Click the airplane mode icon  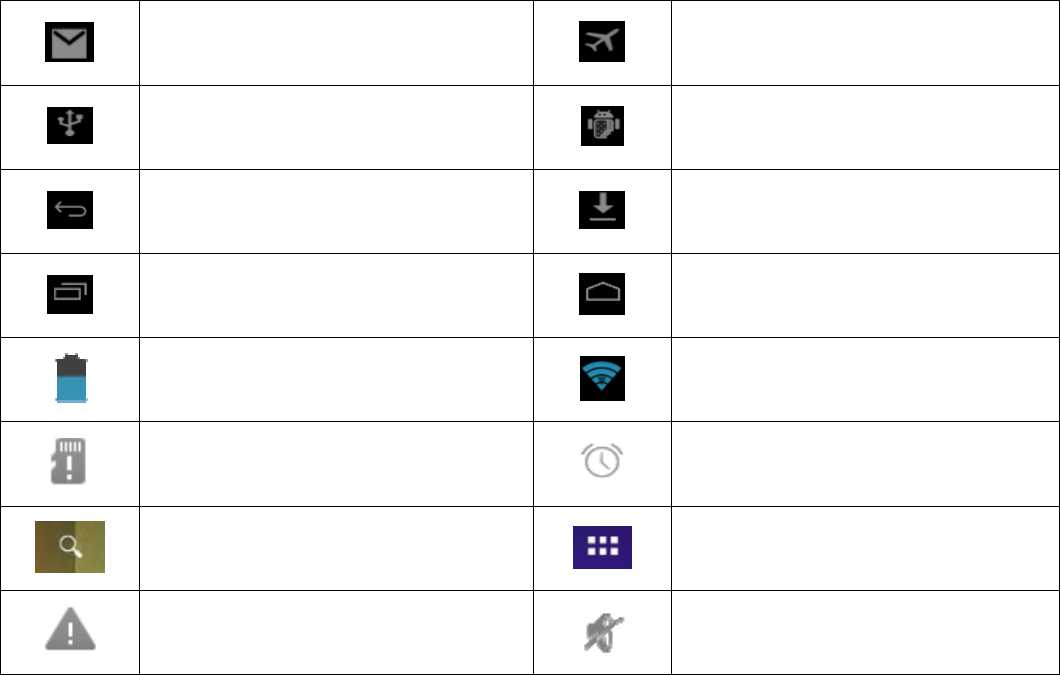click(602, 43)
